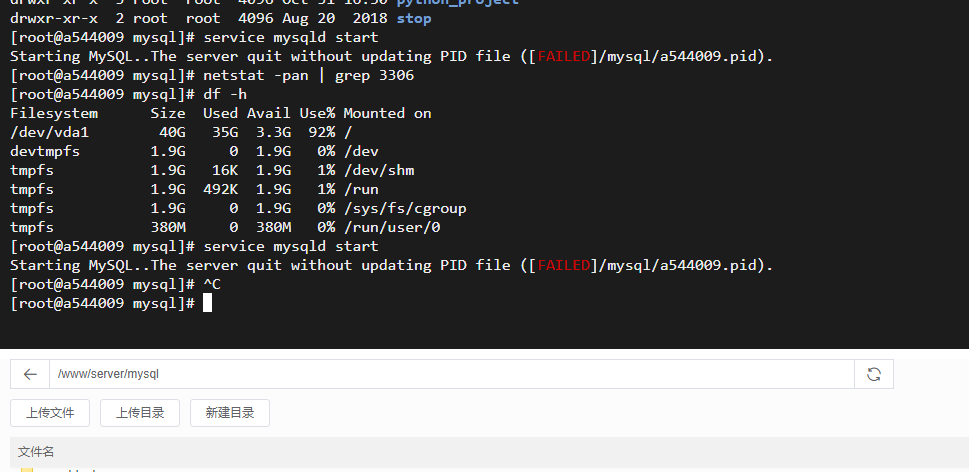Click the first red FAILED text in terminal
Screen dimensions: 969x472
click(564, 57)
